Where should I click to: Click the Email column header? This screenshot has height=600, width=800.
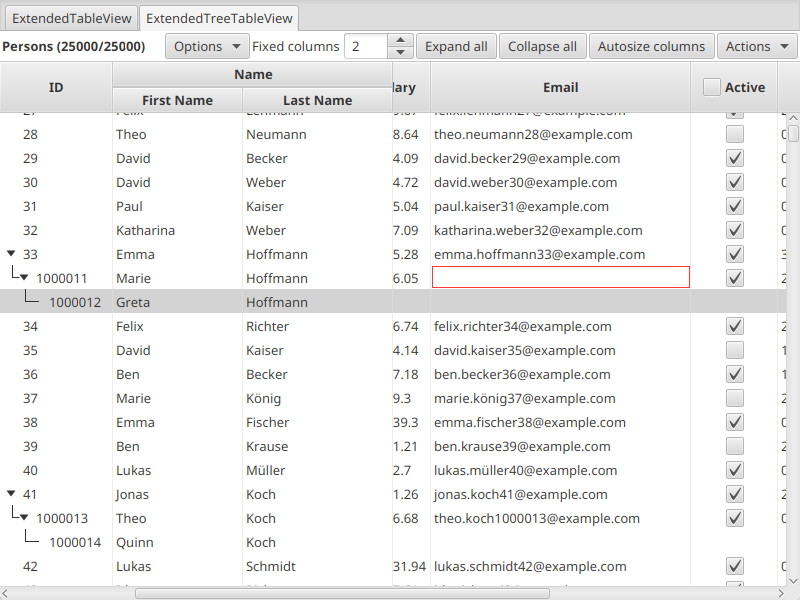click(560, 87)
